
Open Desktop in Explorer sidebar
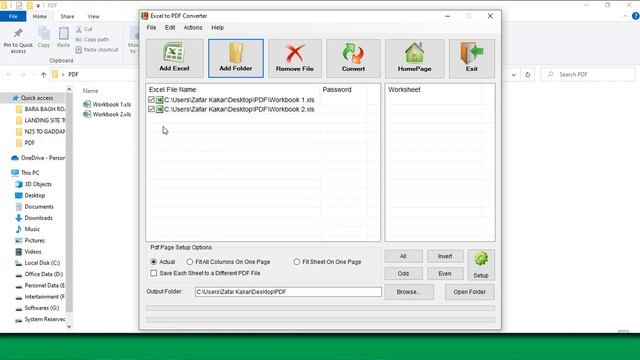(30, 196)
